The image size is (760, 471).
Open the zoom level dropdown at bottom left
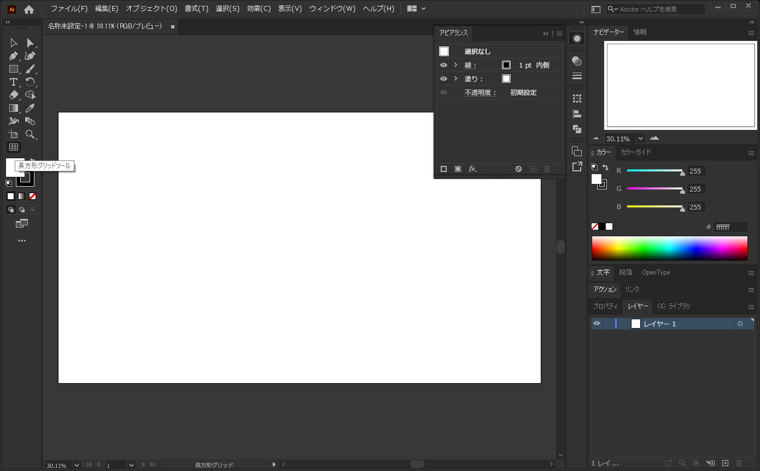tap(75, 465)
